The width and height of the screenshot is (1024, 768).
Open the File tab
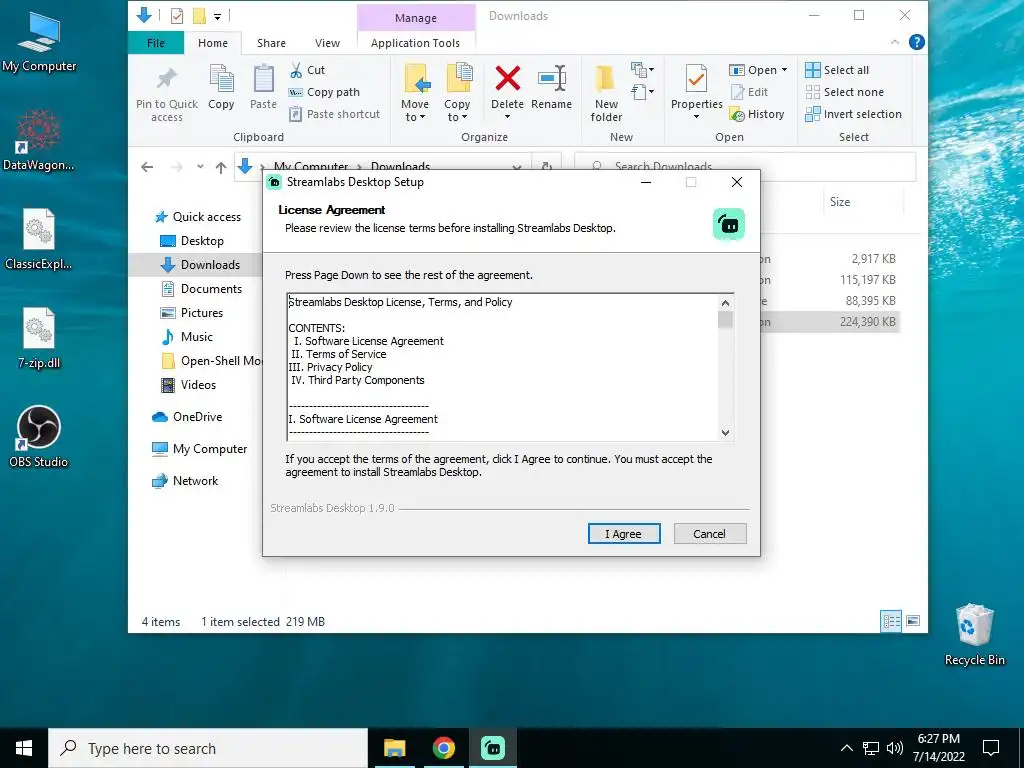click(156, 43)
